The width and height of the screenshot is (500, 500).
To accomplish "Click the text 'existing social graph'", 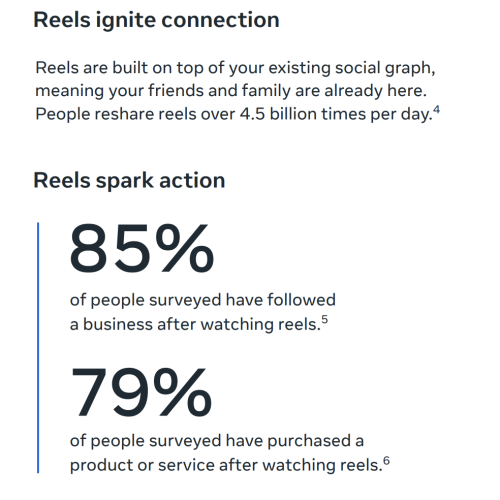I will click(x=352, y=69).
